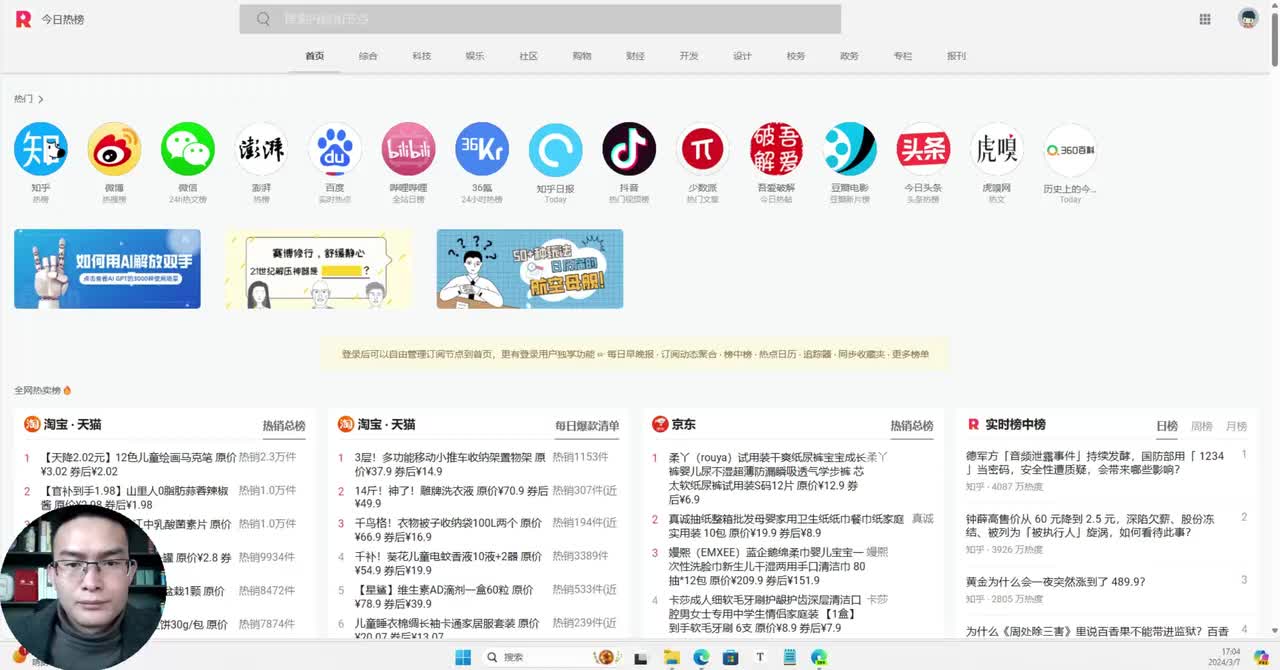This screenshot has height=670, width=1280.
Task: Switch to the 财经 tab
Action: [635, 56]
